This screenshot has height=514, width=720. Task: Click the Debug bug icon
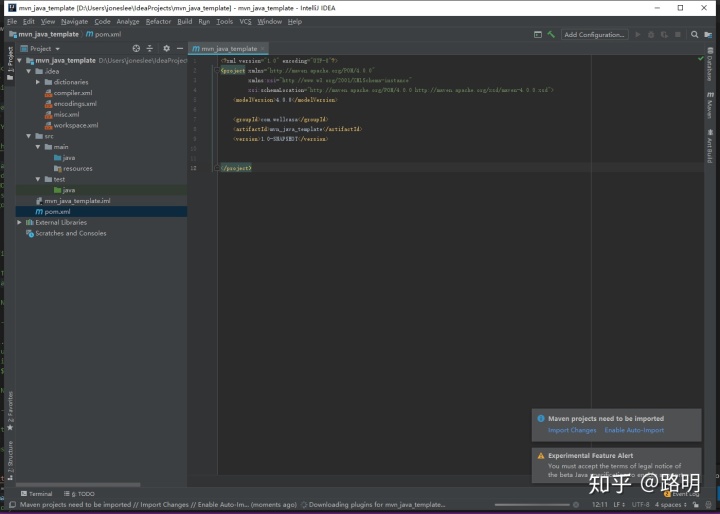click(x=651, y=34)
